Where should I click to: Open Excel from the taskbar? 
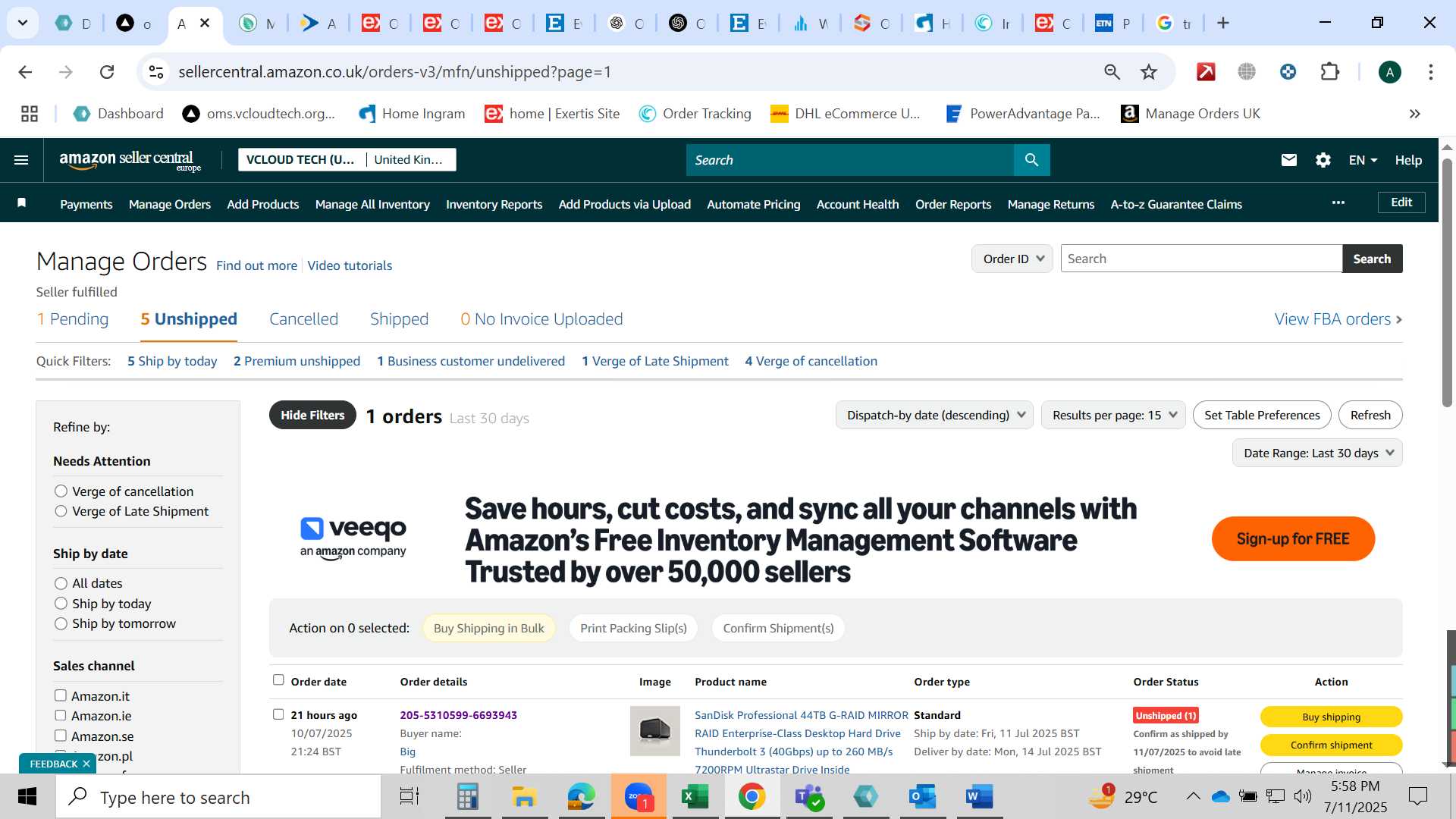coord(694,797)
